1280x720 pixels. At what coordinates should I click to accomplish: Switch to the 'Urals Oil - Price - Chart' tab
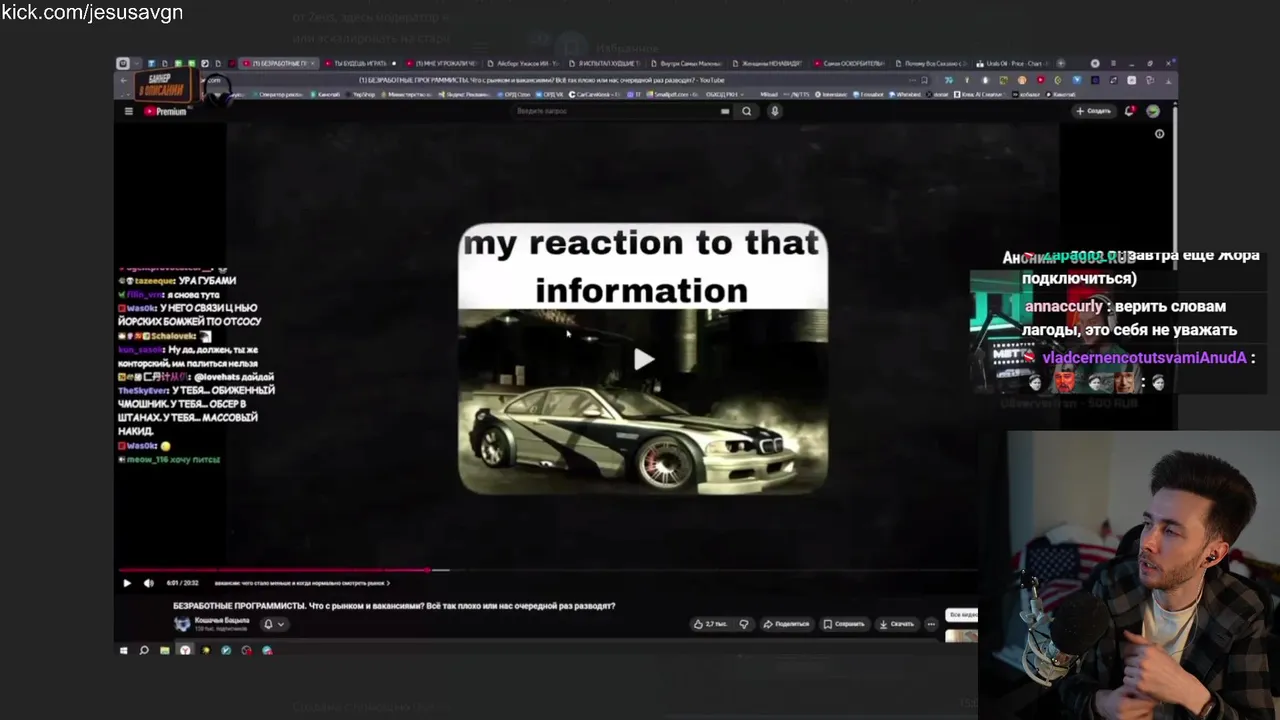coord(1014,63)
